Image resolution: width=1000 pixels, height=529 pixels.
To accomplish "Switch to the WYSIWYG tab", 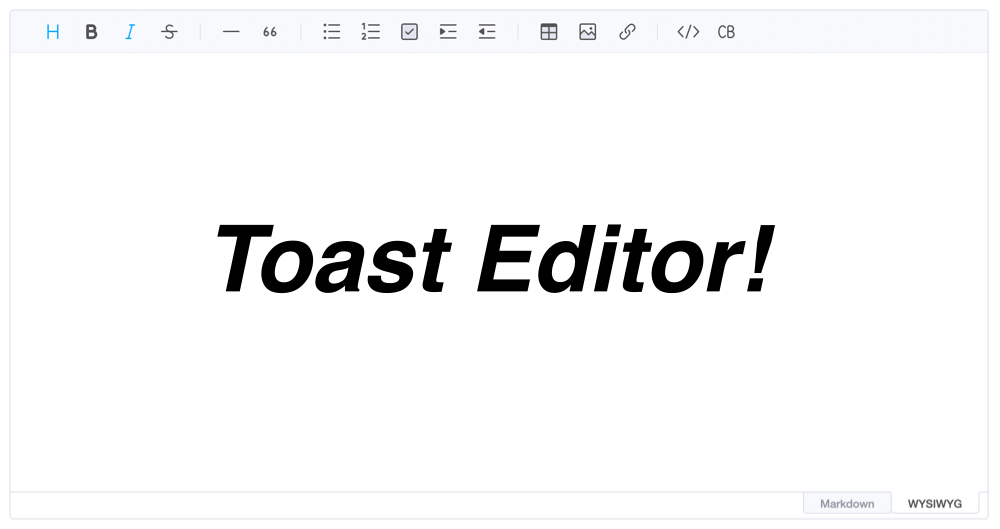I will coord(935,503).
